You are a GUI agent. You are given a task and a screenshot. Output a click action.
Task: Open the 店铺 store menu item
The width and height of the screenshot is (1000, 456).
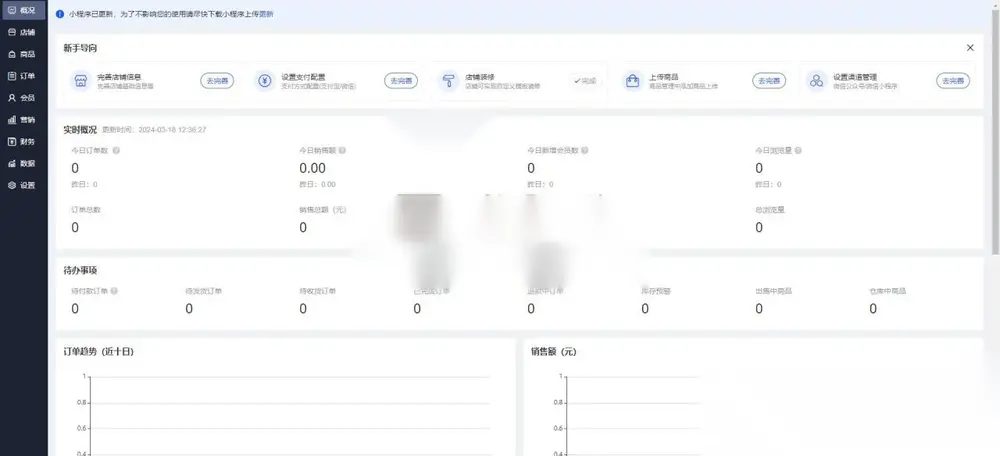click(x=23, y=33)
